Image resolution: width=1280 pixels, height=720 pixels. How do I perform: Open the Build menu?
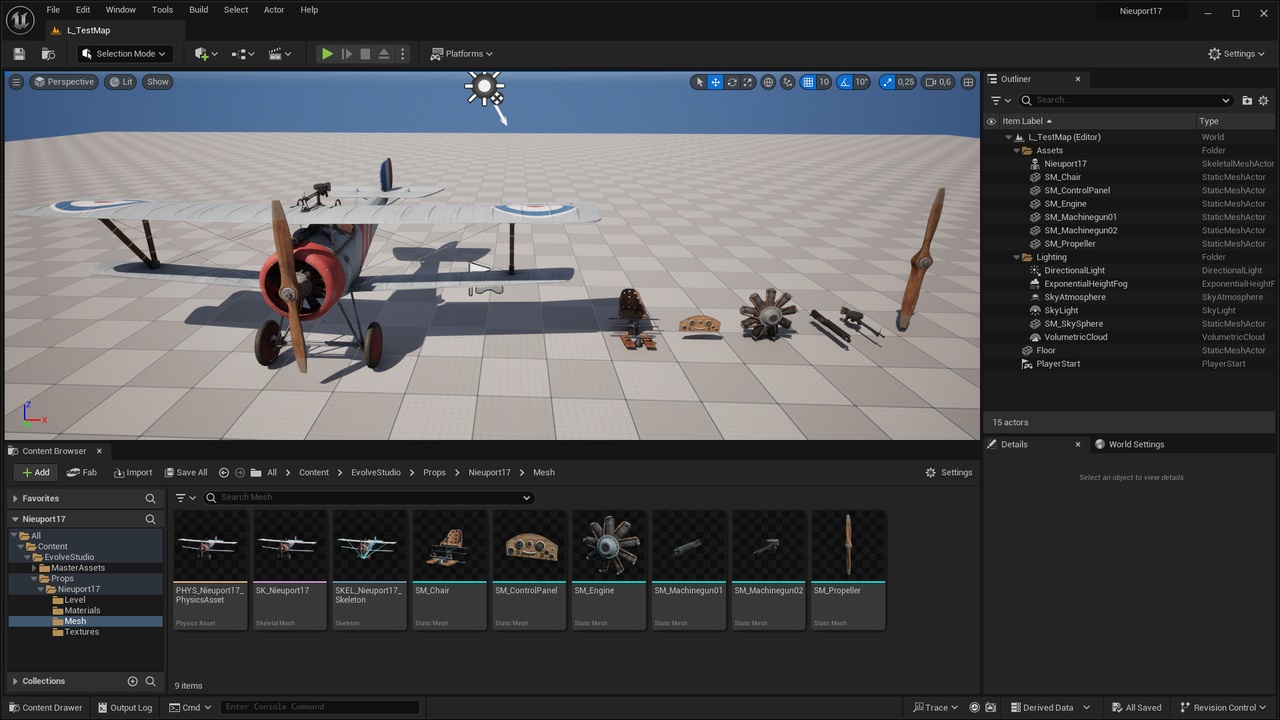pyautogui.click(x=199, y=10)
